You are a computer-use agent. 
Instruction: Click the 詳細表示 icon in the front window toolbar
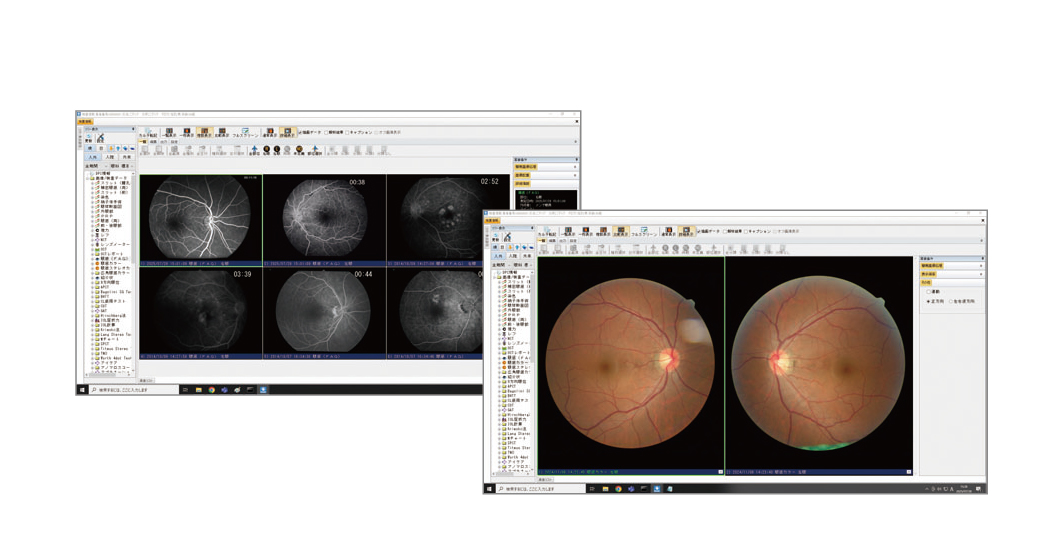687,231
